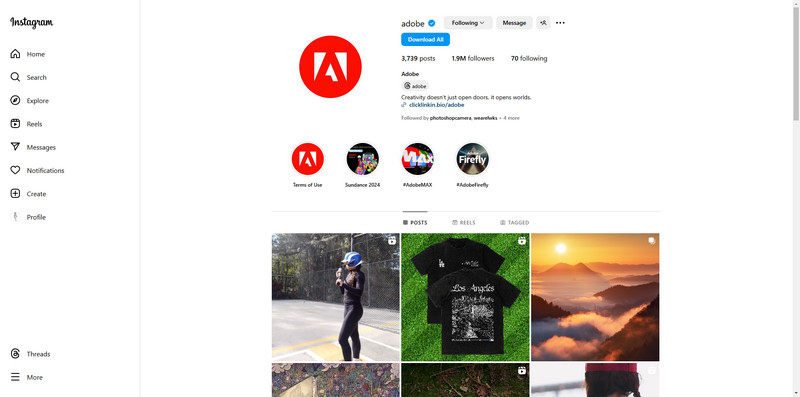Click the adobe username heading

tap(413, 23)
